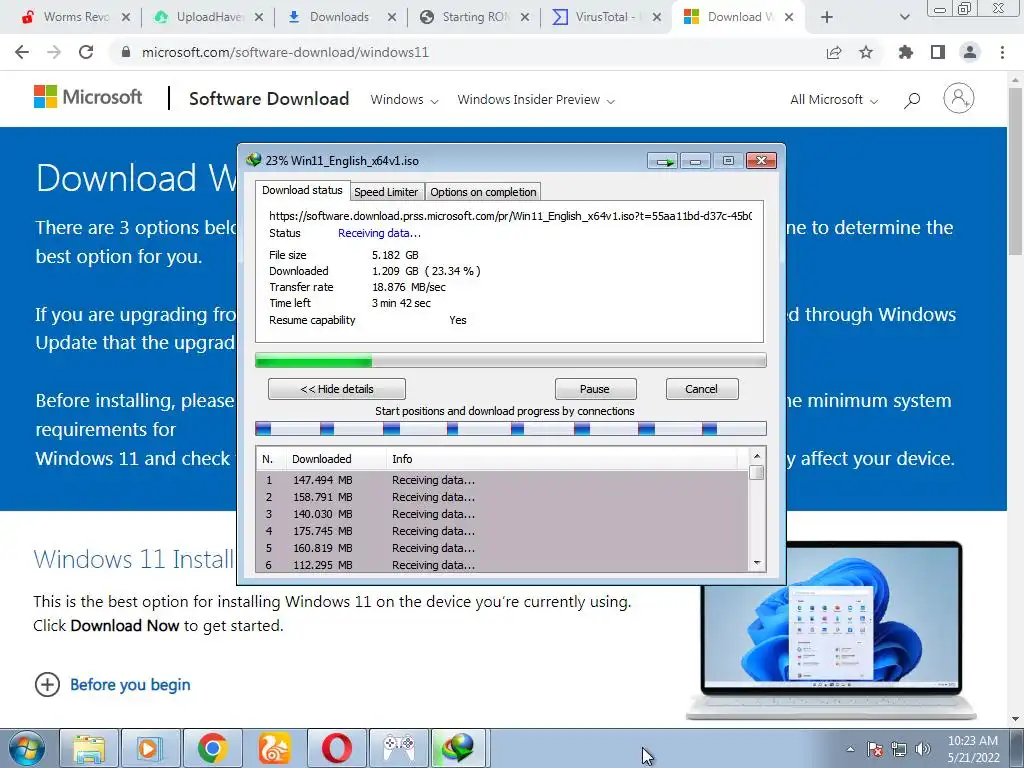This screenshot has width=1024, height=768.
Task: Open the Windows Start orb
Action: [27, 748]
